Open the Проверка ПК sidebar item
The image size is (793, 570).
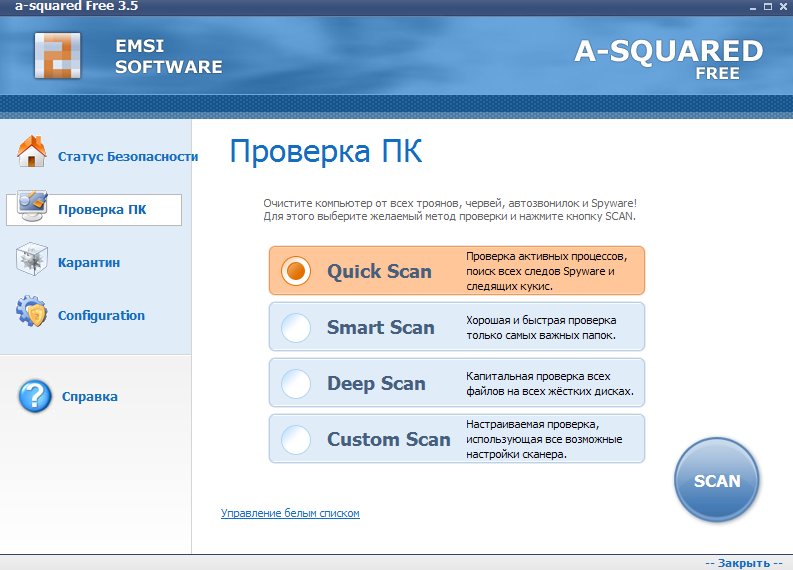[x=94, y=209]
